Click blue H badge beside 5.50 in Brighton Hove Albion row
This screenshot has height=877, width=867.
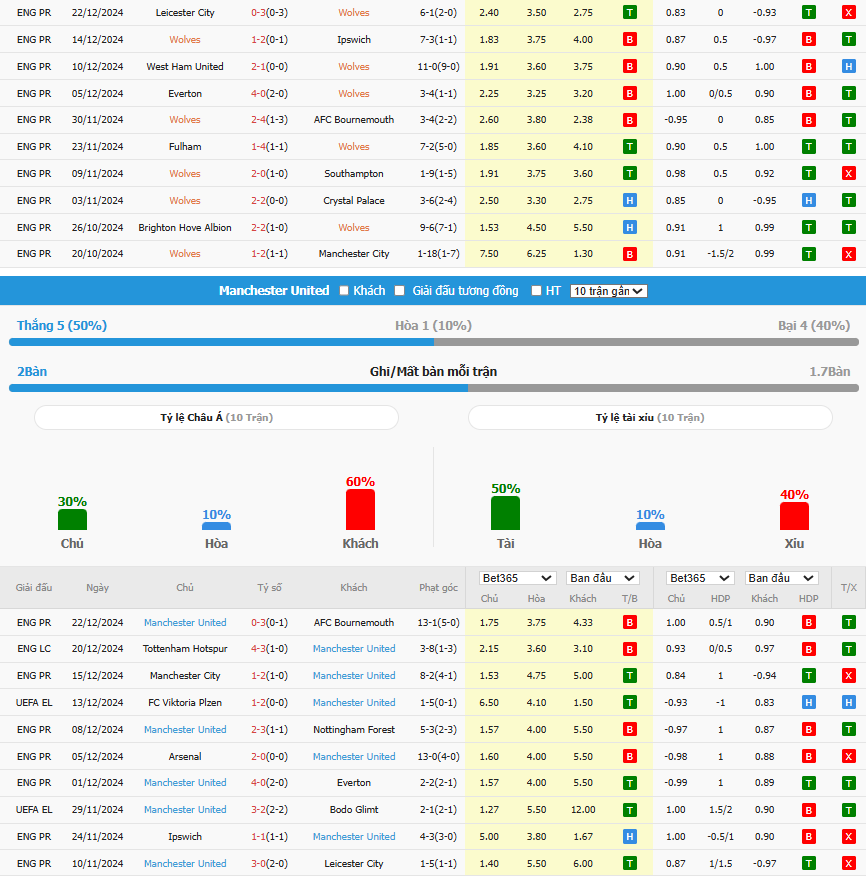(x=630, y=228)
